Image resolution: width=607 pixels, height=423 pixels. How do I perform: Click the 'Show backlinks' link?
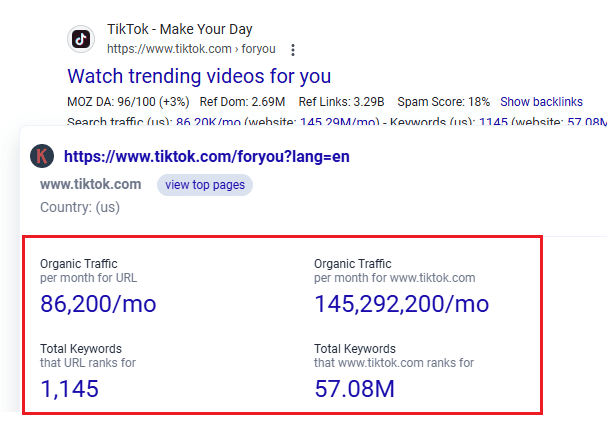coord(541,102)
